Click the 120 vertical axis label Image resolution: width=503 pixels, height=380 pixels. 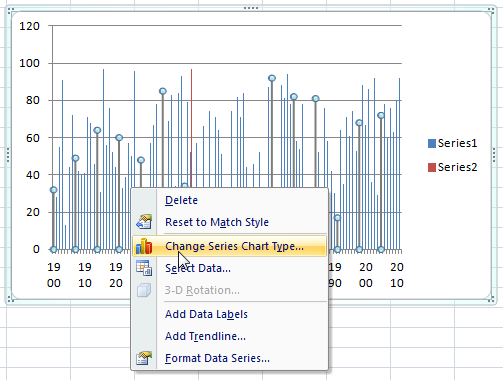pyautogui.click(x=29, y=26)
